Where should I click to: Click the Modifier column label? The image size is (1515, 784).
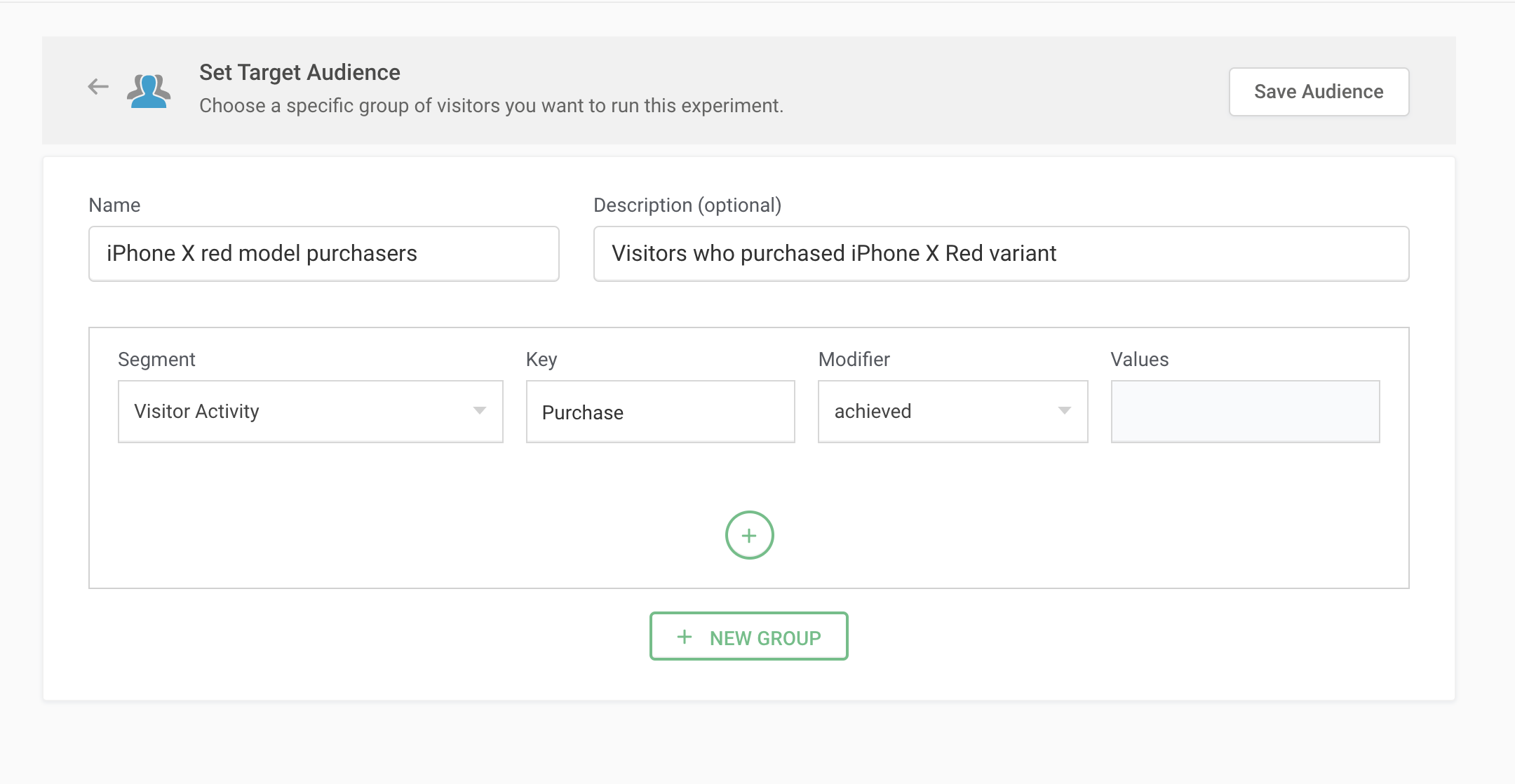point(854,359)
